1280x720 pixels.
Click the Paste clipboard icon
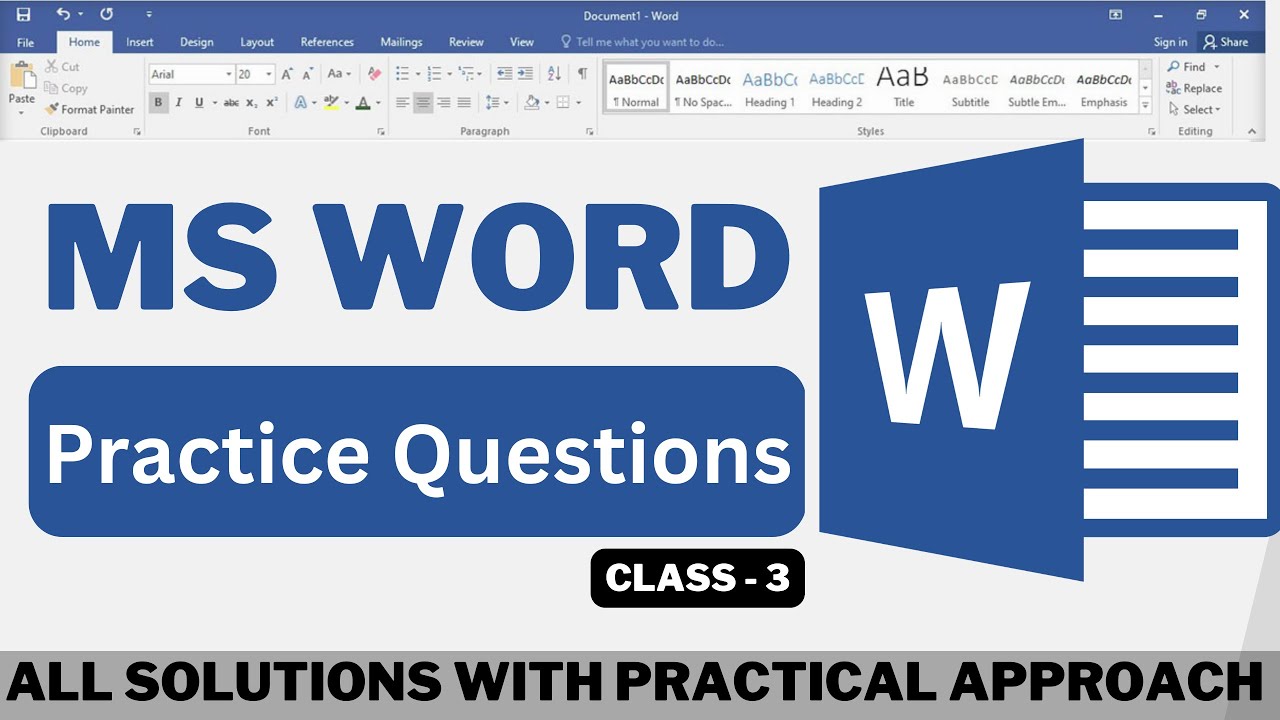pyautogui.click(x=21, y=76)
